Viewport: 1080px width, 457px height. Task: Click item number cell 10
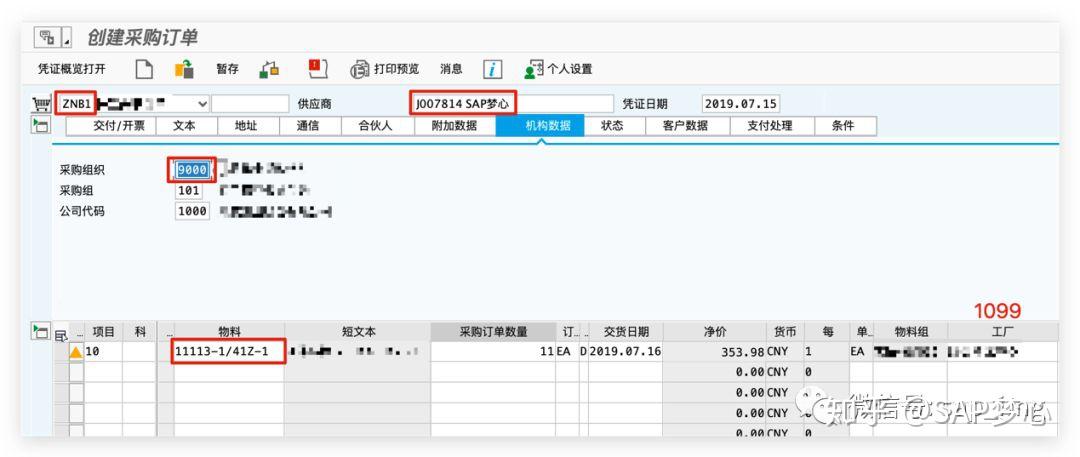click(104, 352)
